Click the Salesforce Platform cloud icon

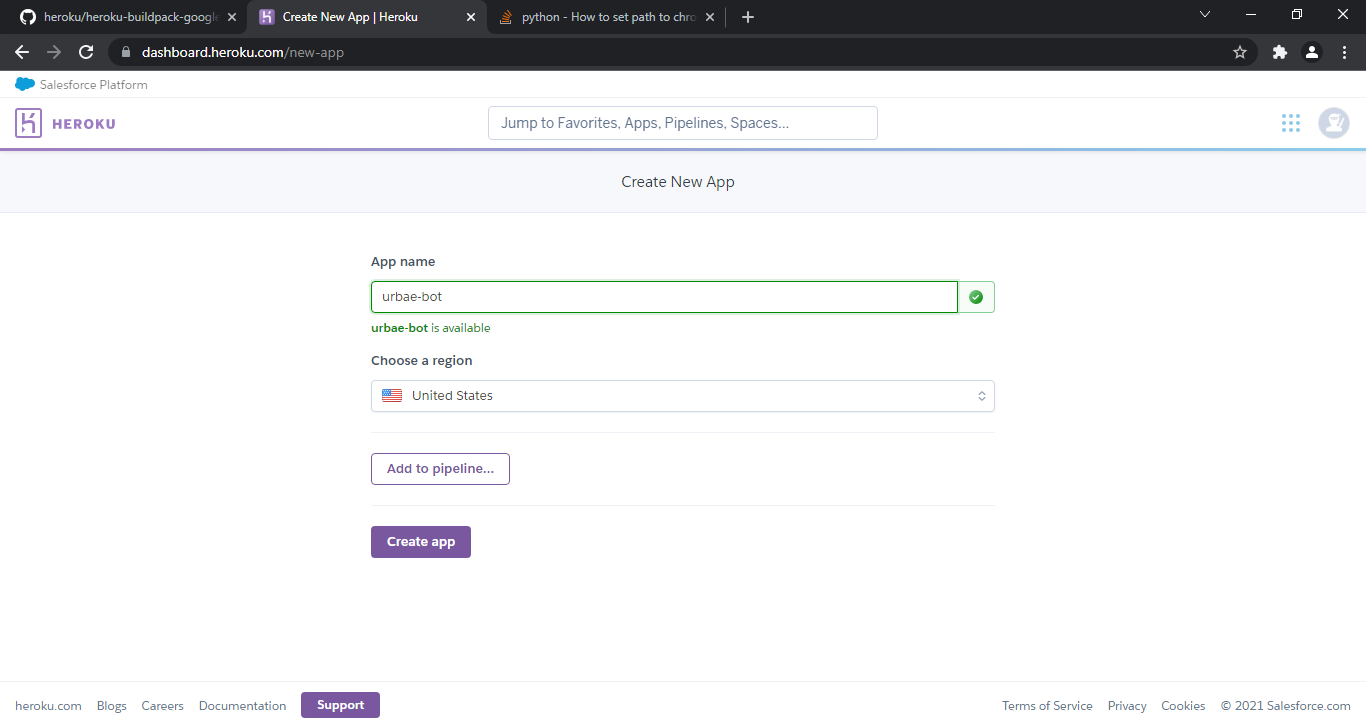pos(25,85)
